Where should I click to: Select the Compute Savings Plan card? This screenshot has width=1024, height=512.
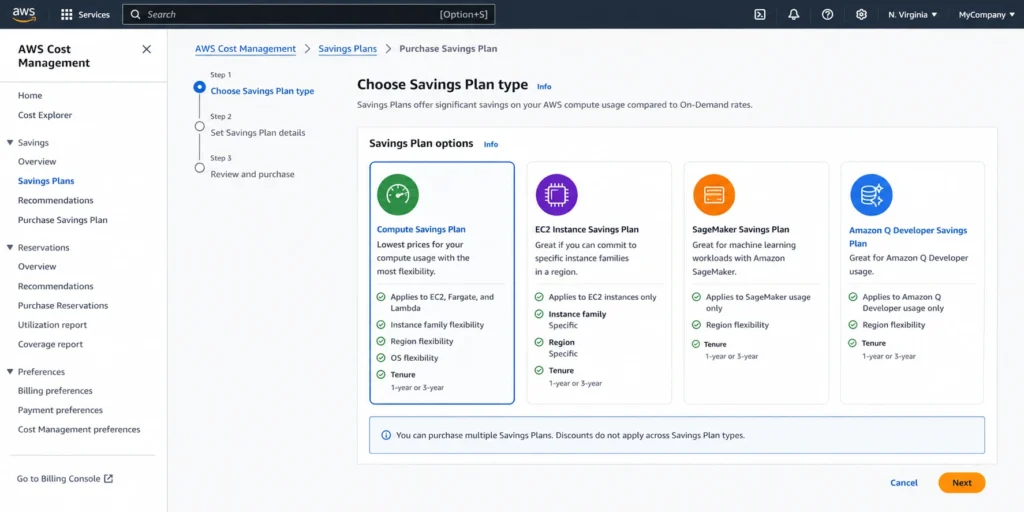442,283
